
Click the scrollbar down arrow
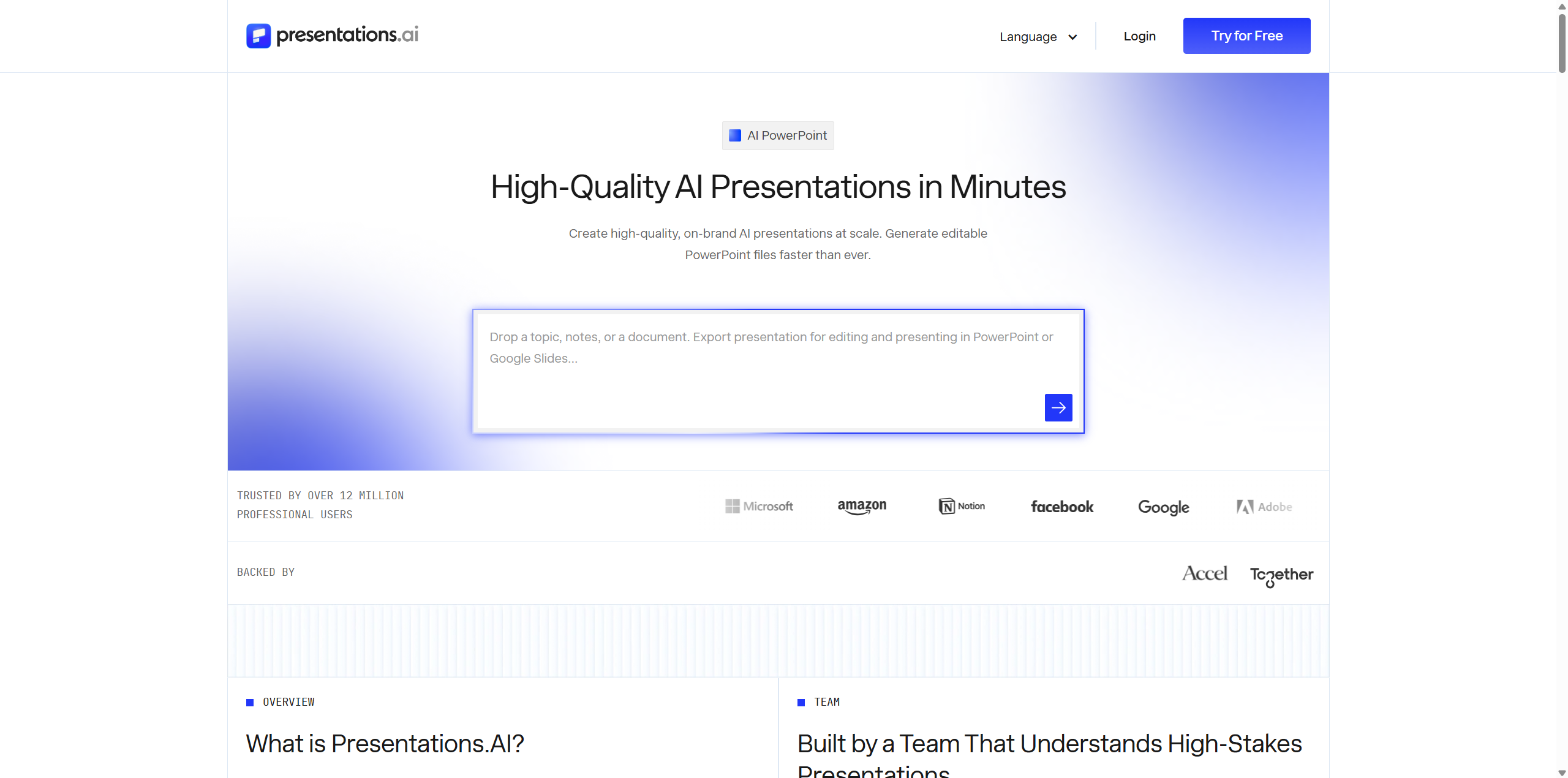pyautogui.click(x=1562, y=772)
